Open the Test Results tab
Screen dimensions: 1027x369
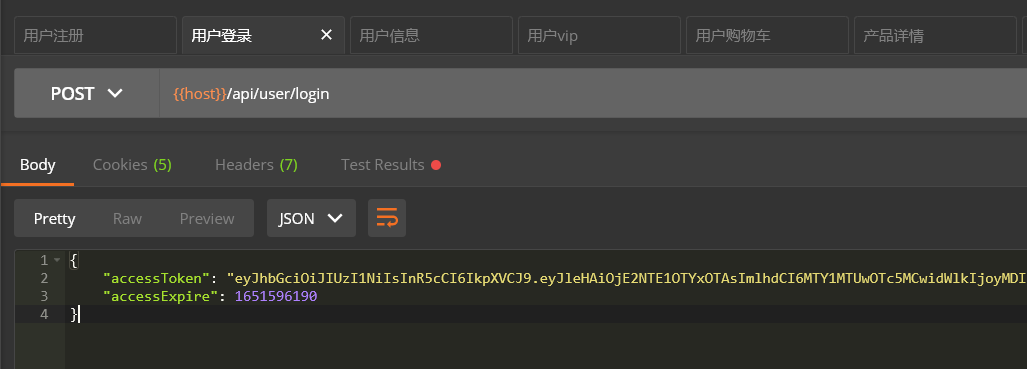tap(390, 165)
